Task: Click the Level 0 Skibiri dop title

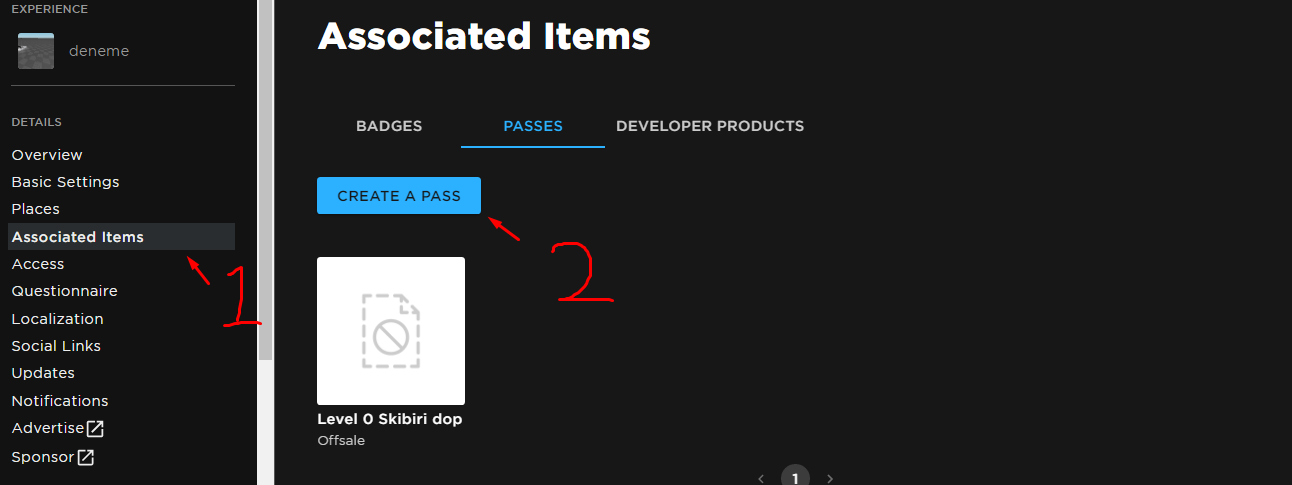Action: point(389,419)
